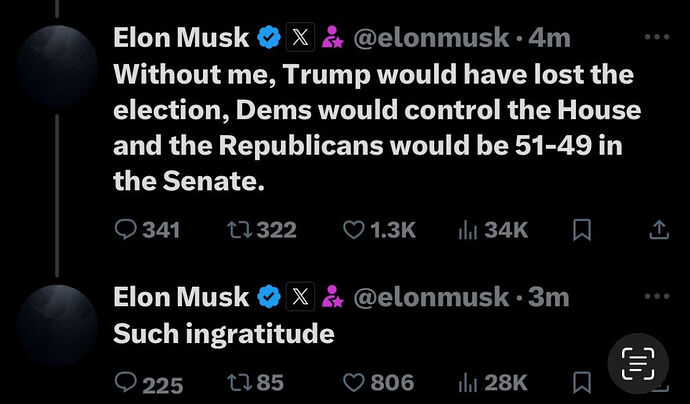Open the 'Such ingratitude' post's more menu

point(657,296)
